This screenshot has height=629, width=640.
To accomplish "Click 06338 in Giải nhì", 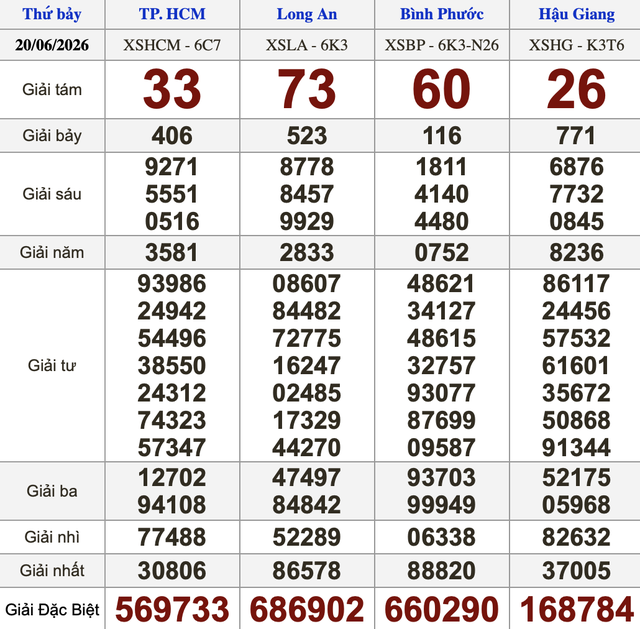I will pos(442,538).
